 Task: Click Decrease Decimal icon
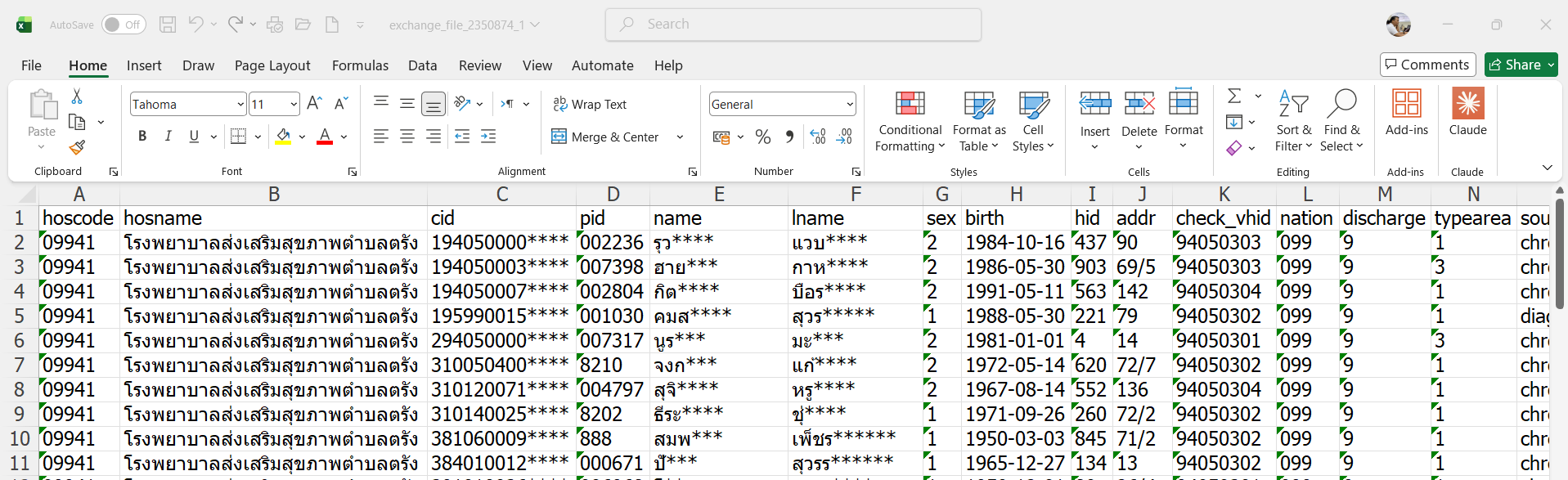844,137
